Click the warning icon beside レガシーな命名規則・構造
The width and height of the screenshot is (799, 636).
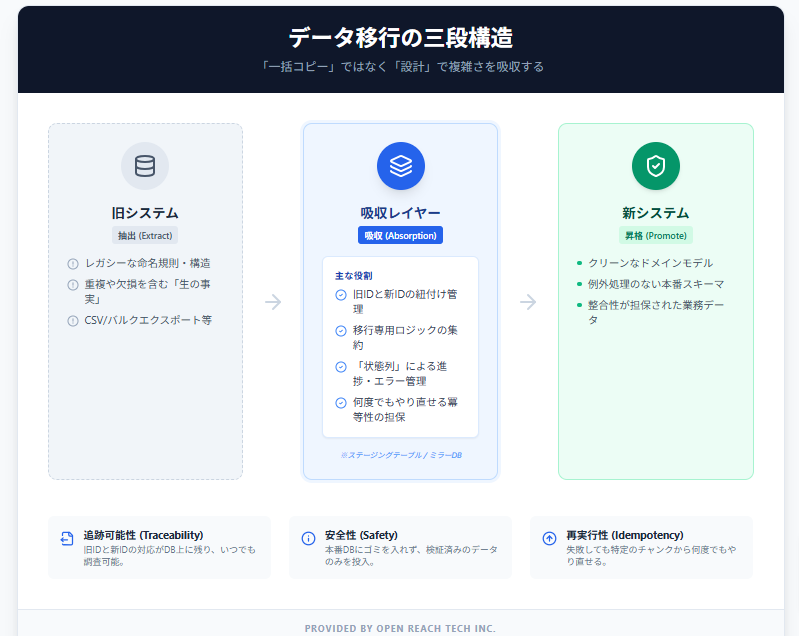[73, 264]
